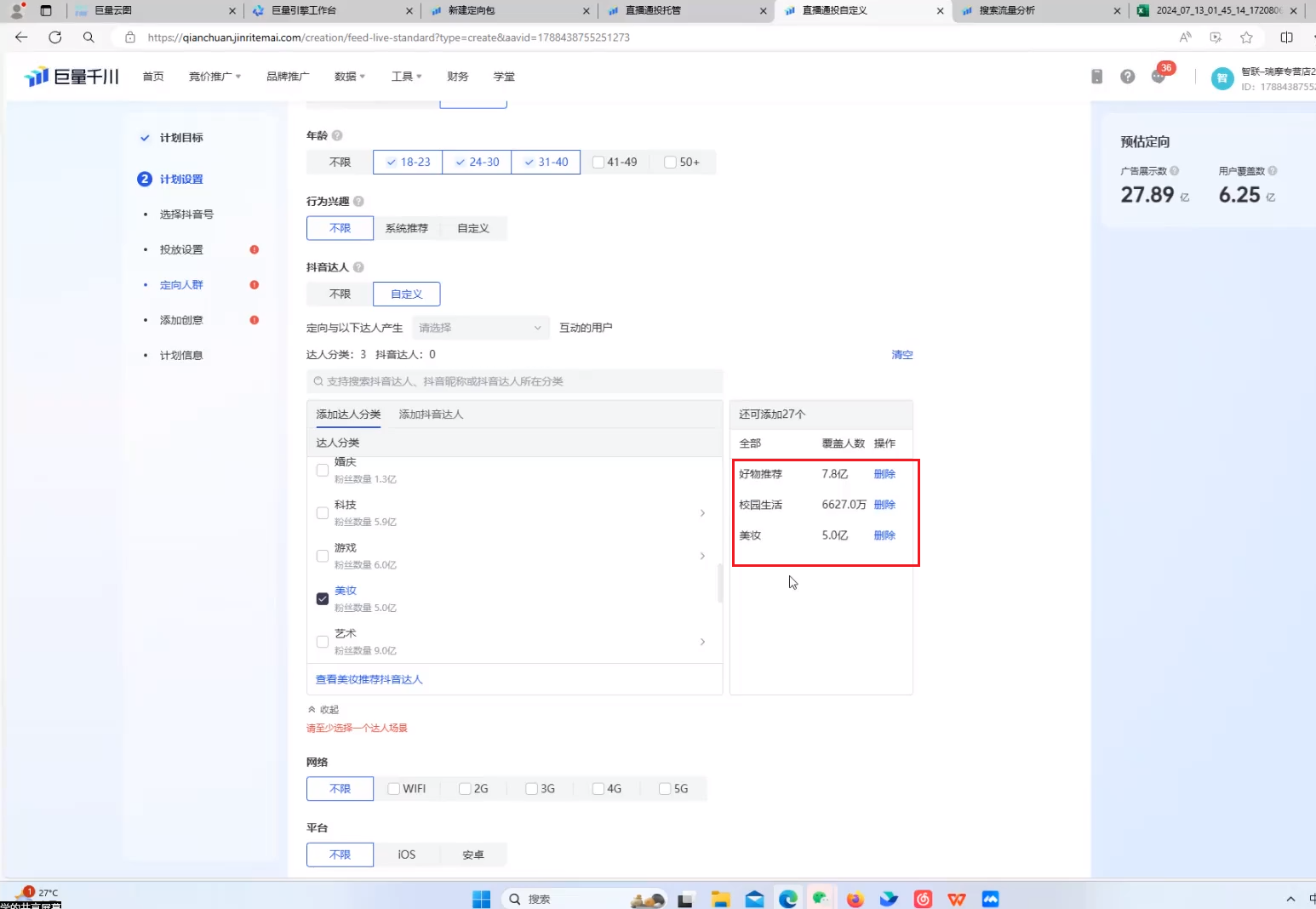Image resolution: width=1316 pixels, height=909 pixels.
Task: Open the 竞价推广 dropdown menu
Action: click(x=215, y=77)
